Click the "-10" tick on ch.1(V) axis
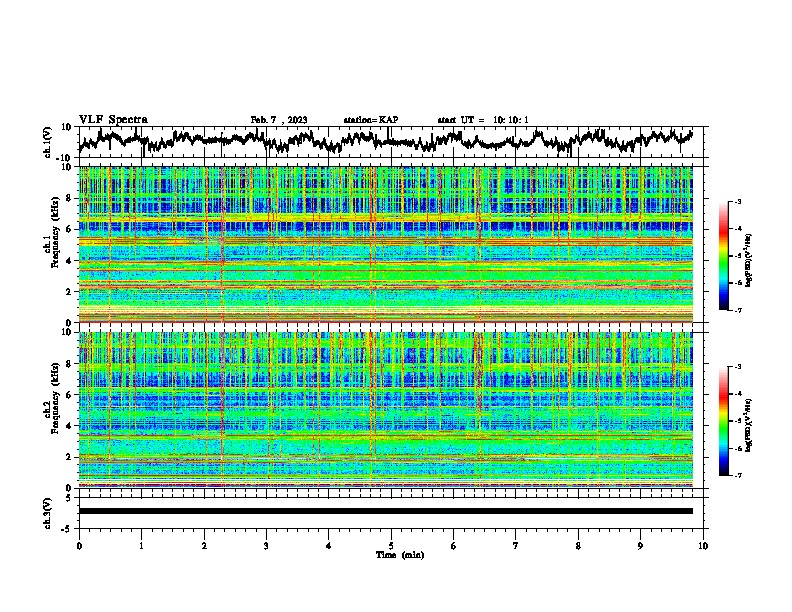 [x=65, y=158]
